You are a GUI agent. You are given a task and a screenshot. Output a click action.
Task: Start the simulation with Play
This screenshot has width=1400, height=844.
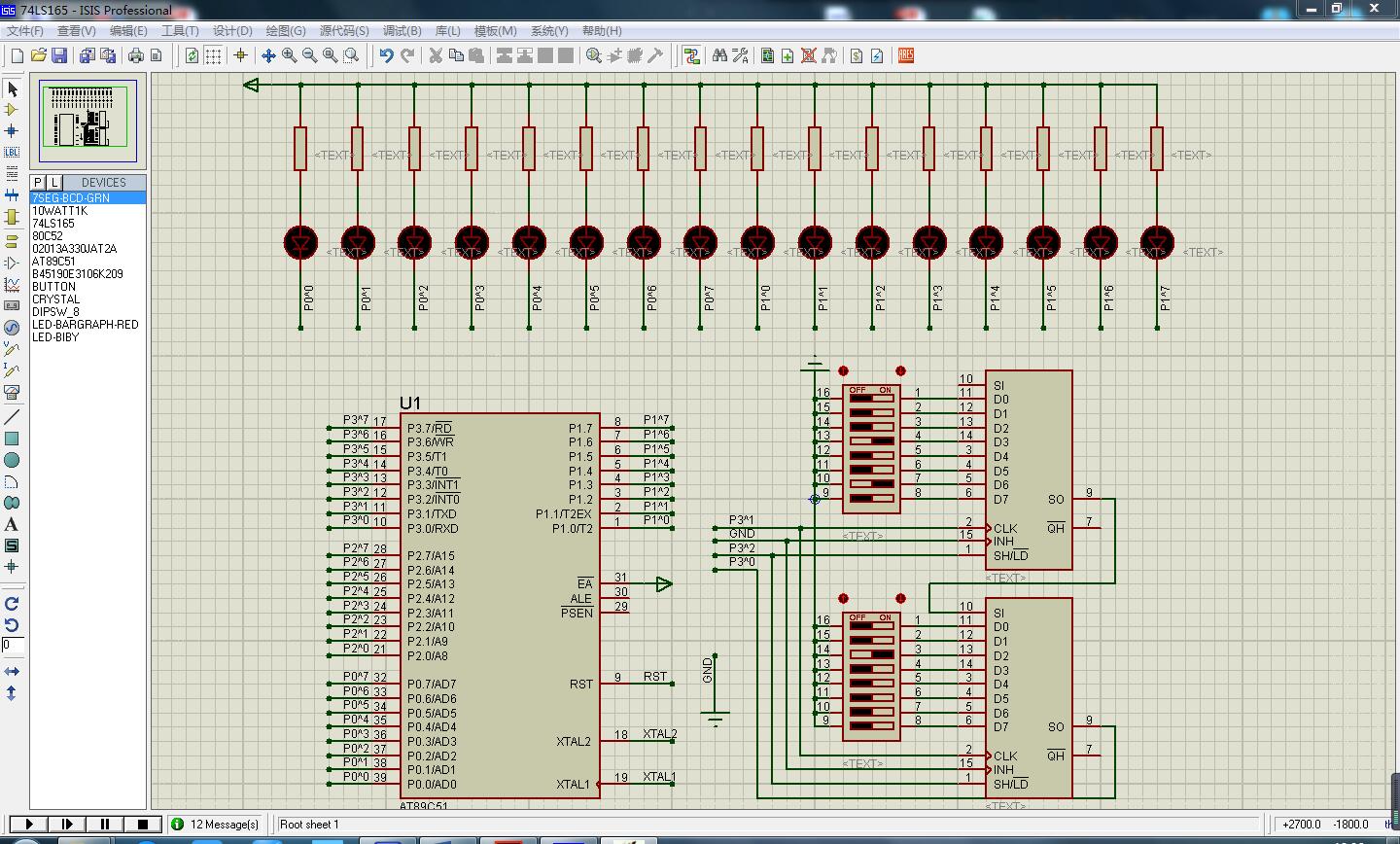pyautogui.click(x=28, y=824)
